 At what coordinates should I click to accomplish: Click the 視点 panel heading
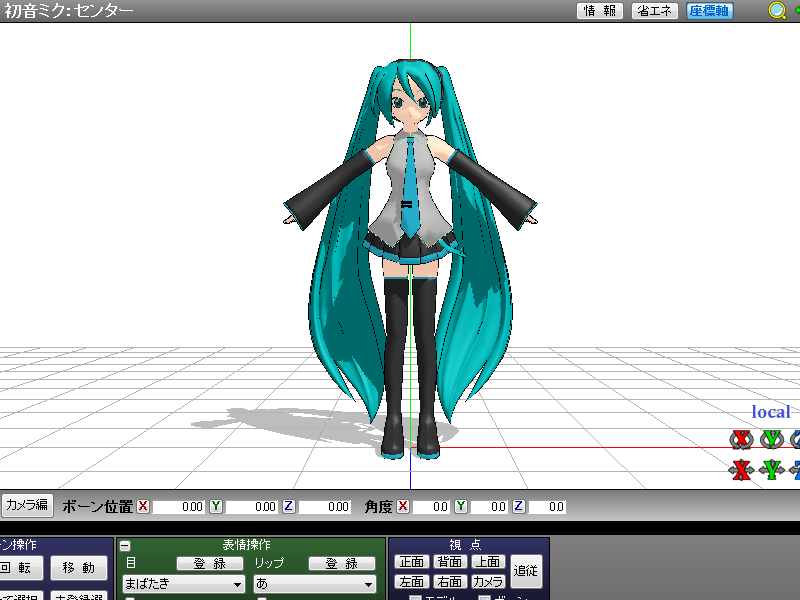coord(465,544)
